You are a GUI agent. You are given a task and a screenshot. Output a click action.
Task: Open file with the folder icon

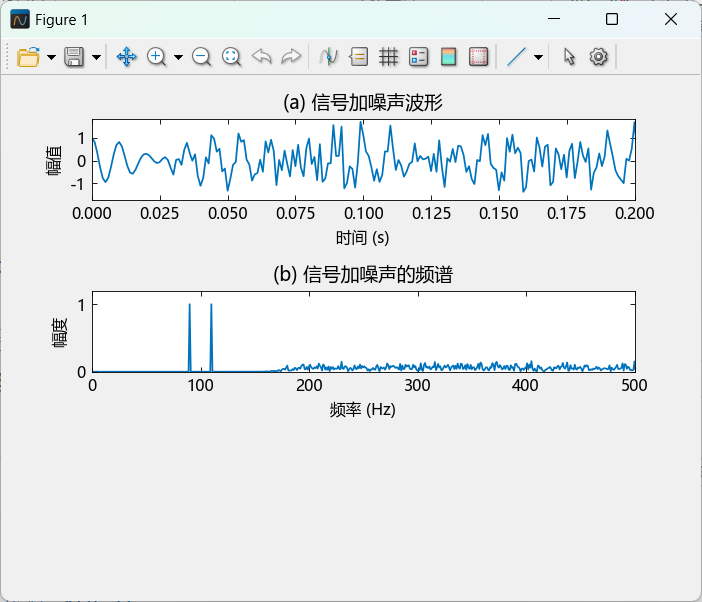[28, 57]
